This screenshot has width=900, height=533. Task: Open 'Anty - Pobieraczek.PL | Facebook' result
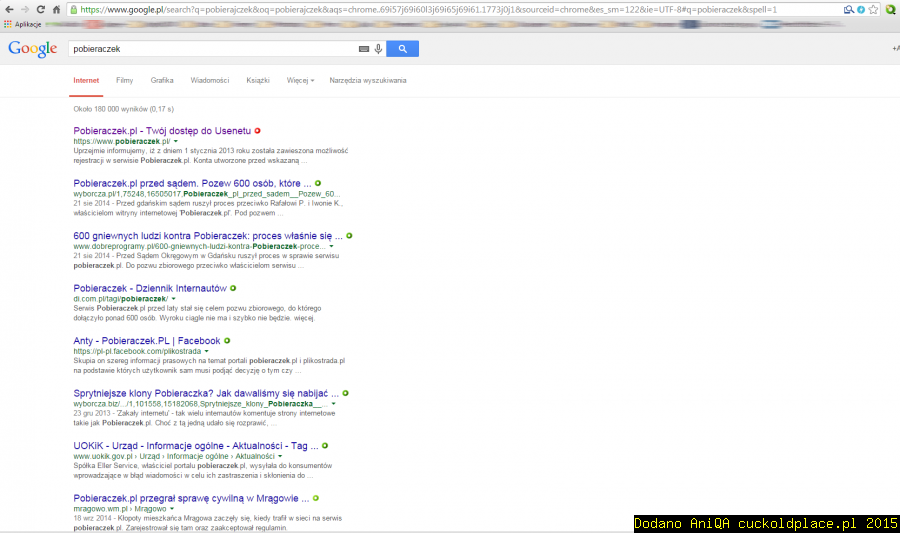pyautogui.click(x=146, y=341)
